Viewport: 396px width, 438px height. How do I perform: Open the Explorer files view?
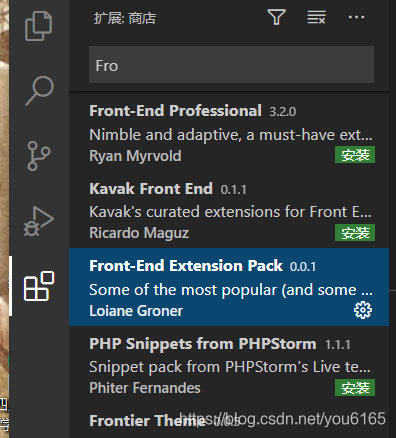39,26
